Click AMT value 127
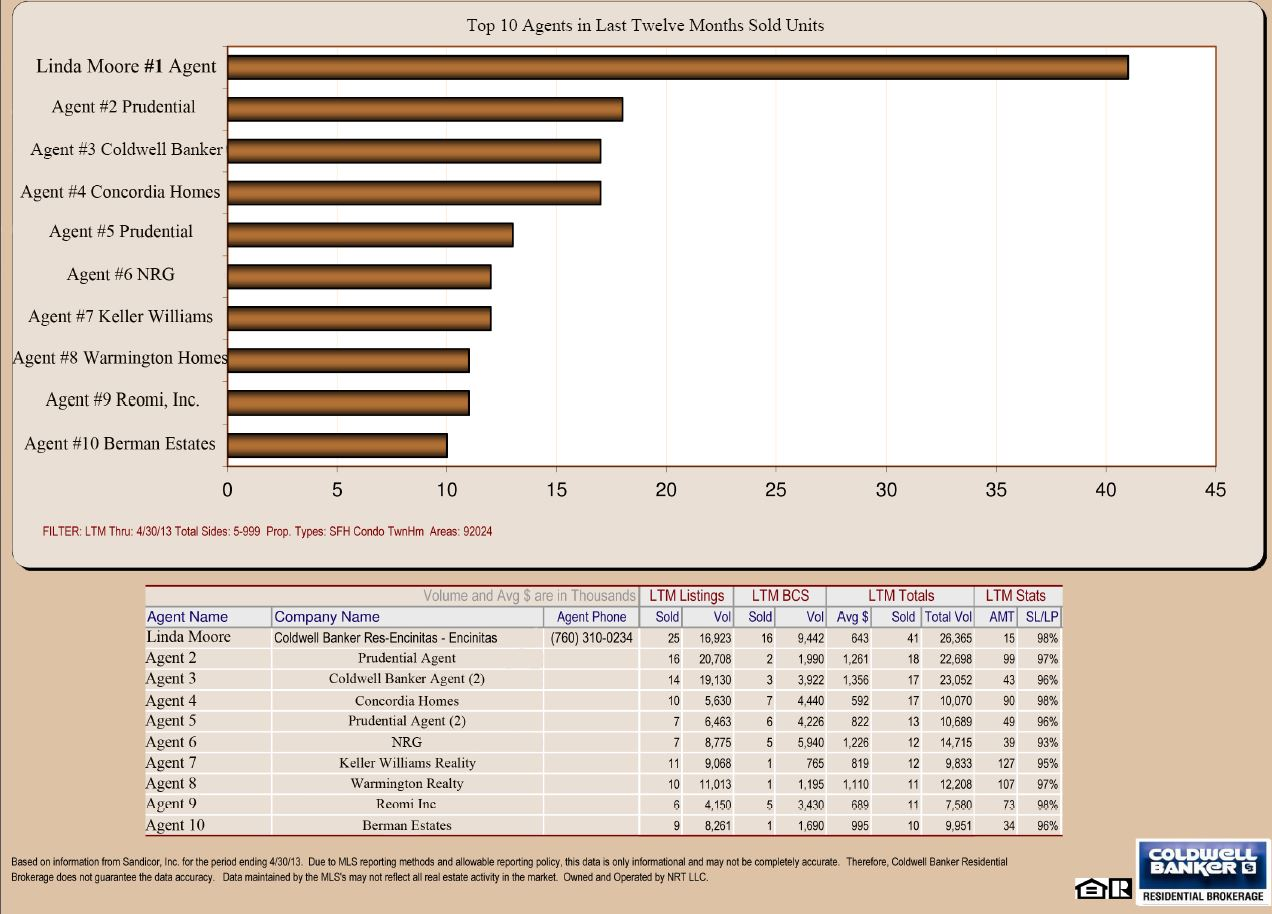1272x914 pixels. point(1004,763)
